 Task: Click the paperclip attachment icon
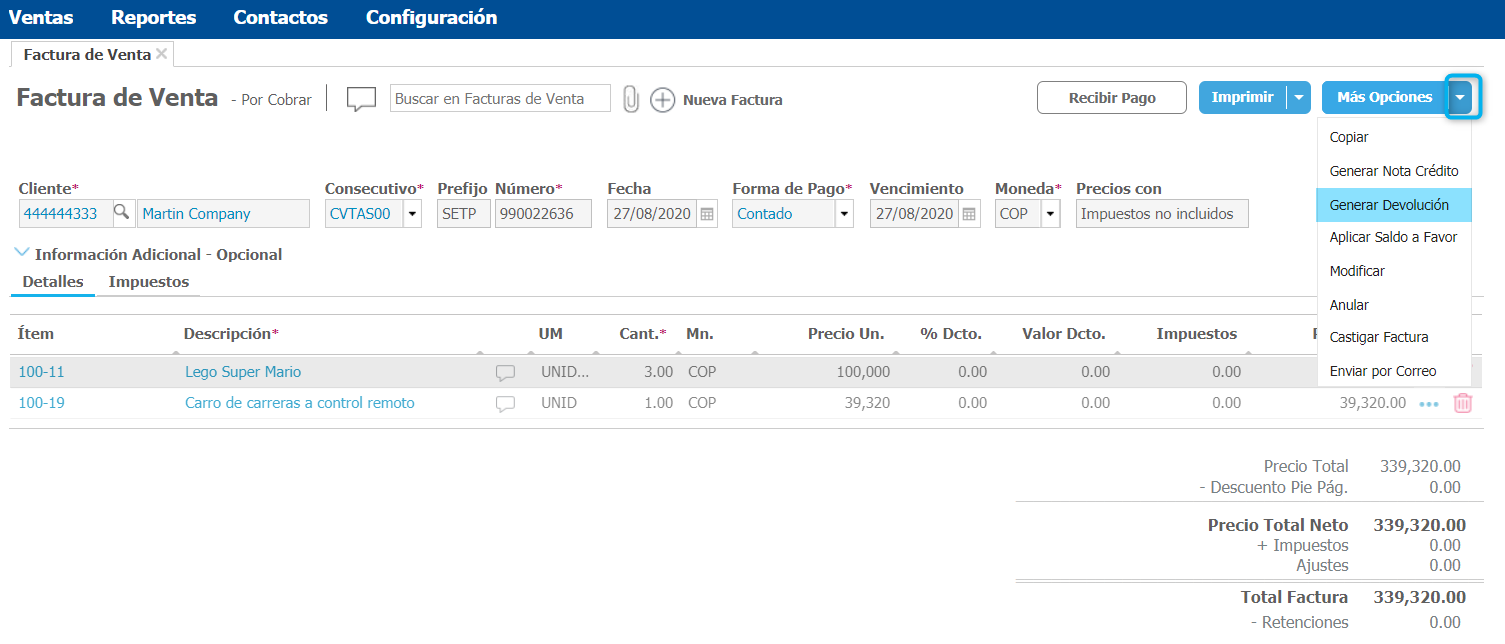pos(630,99)
